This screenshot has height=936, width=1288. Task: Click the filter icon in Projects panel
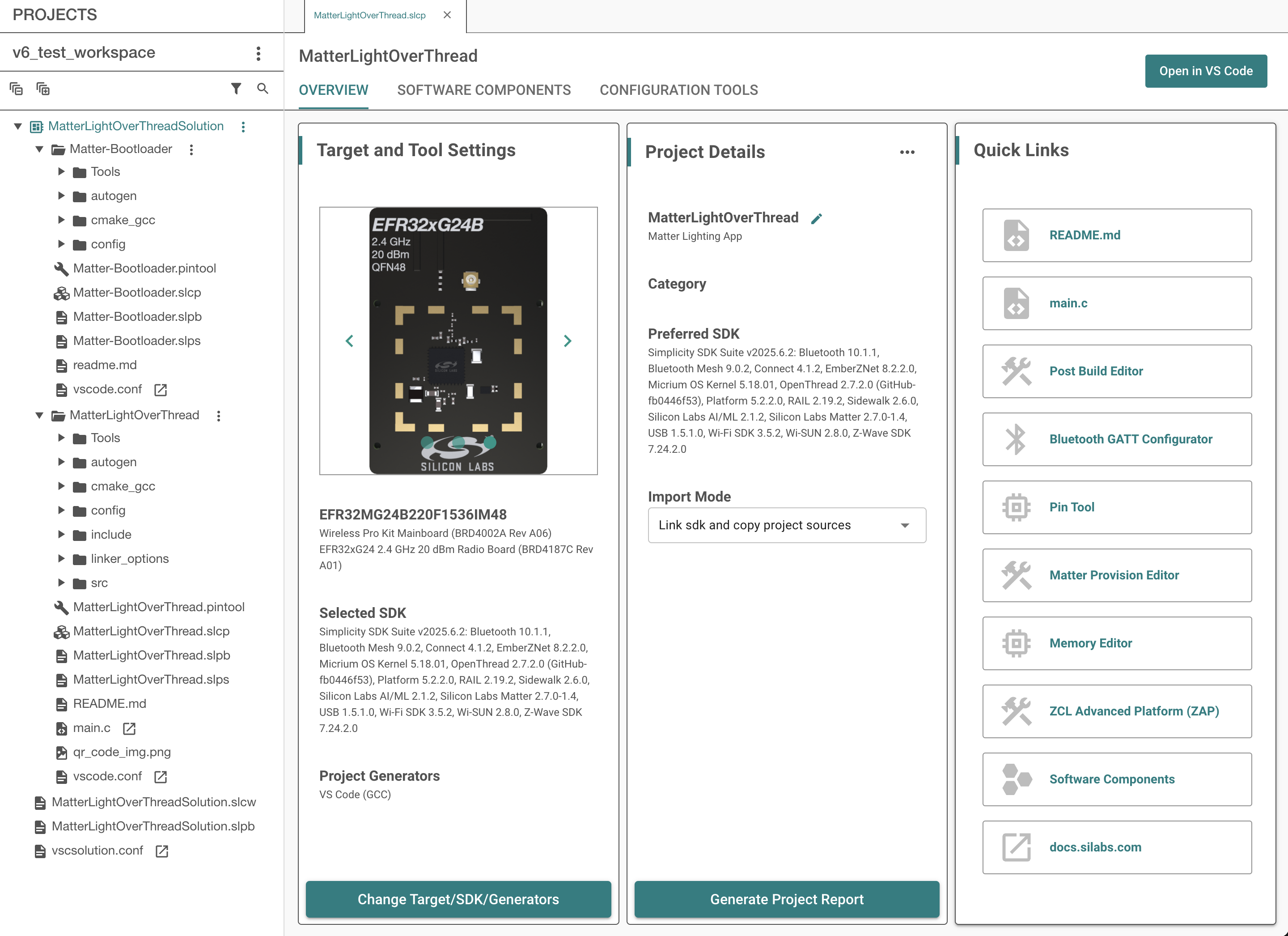[x=236, y=89]
